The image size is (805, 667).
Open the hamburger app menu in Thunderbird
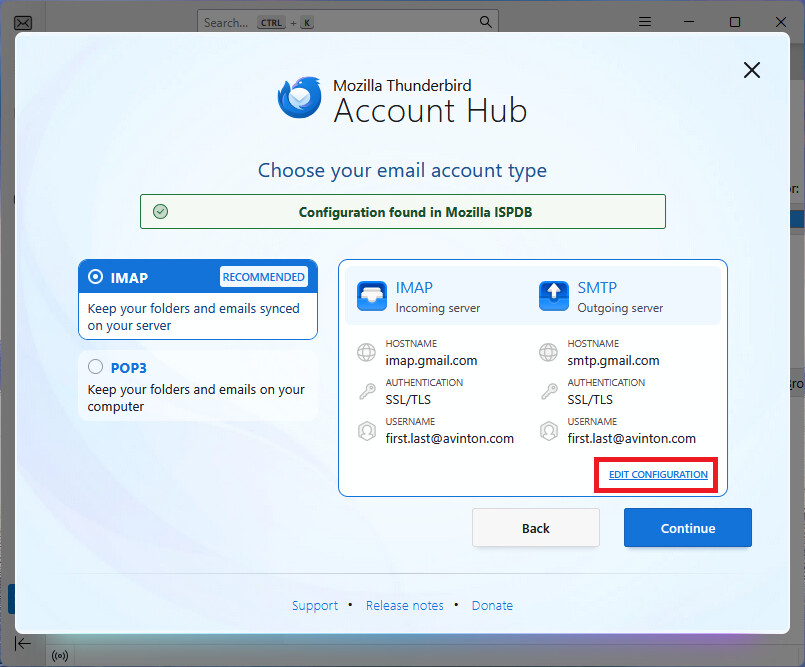click(645, 22)
